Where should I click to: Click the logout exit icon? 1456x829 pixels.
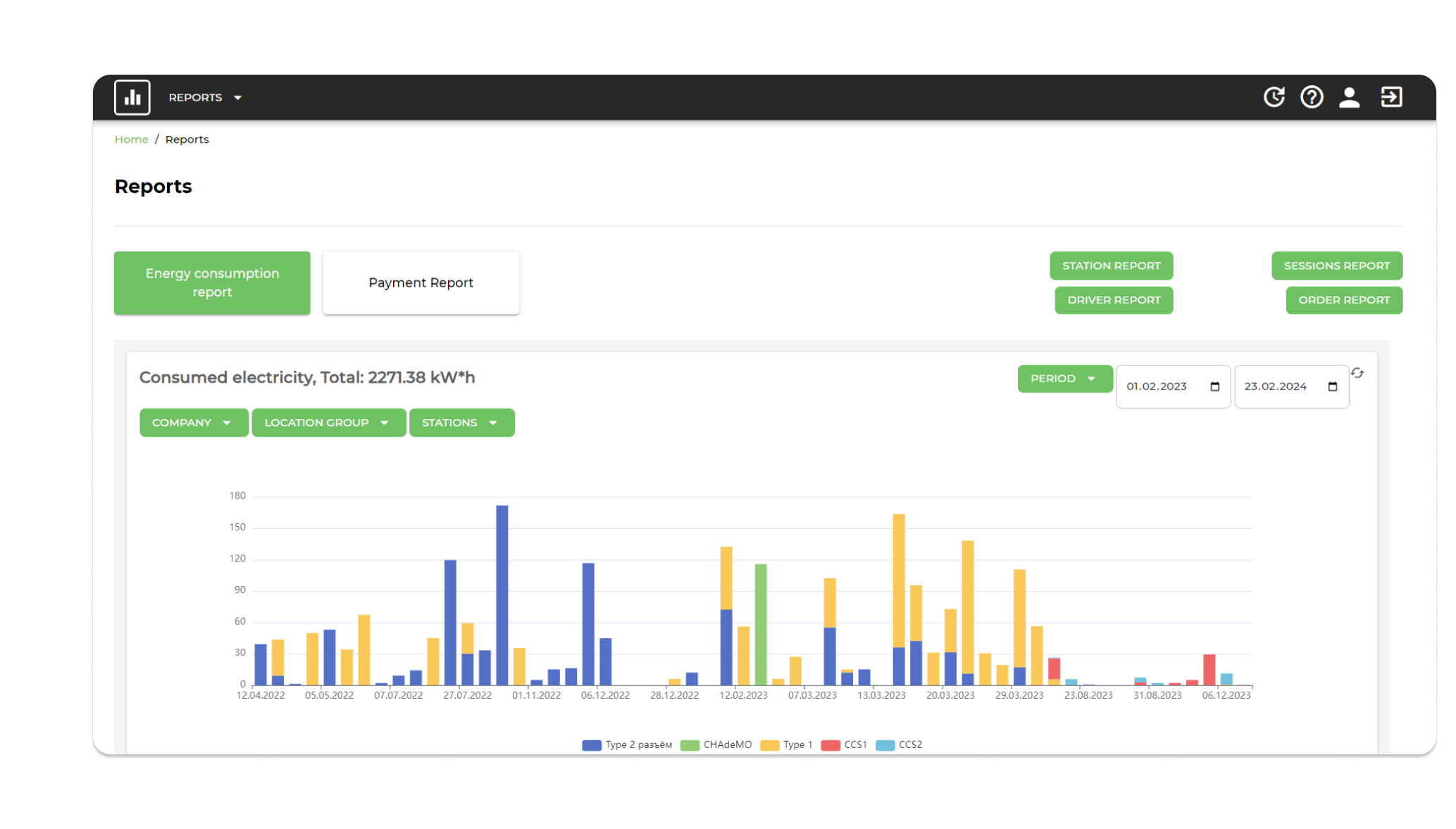pos(1391,96)
